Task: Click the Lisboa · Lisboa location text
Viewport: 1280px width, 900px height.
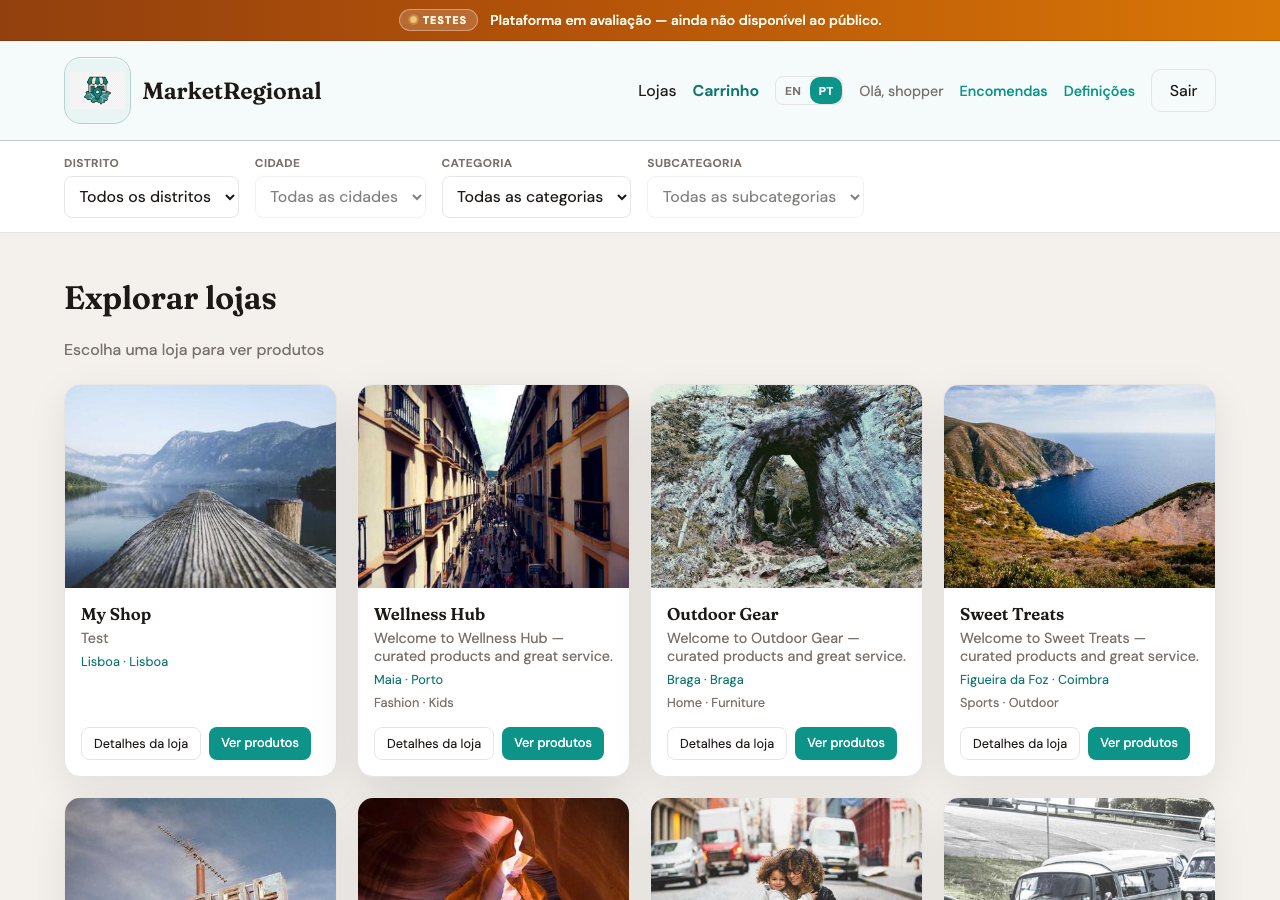Action: (x=124, y=661)
